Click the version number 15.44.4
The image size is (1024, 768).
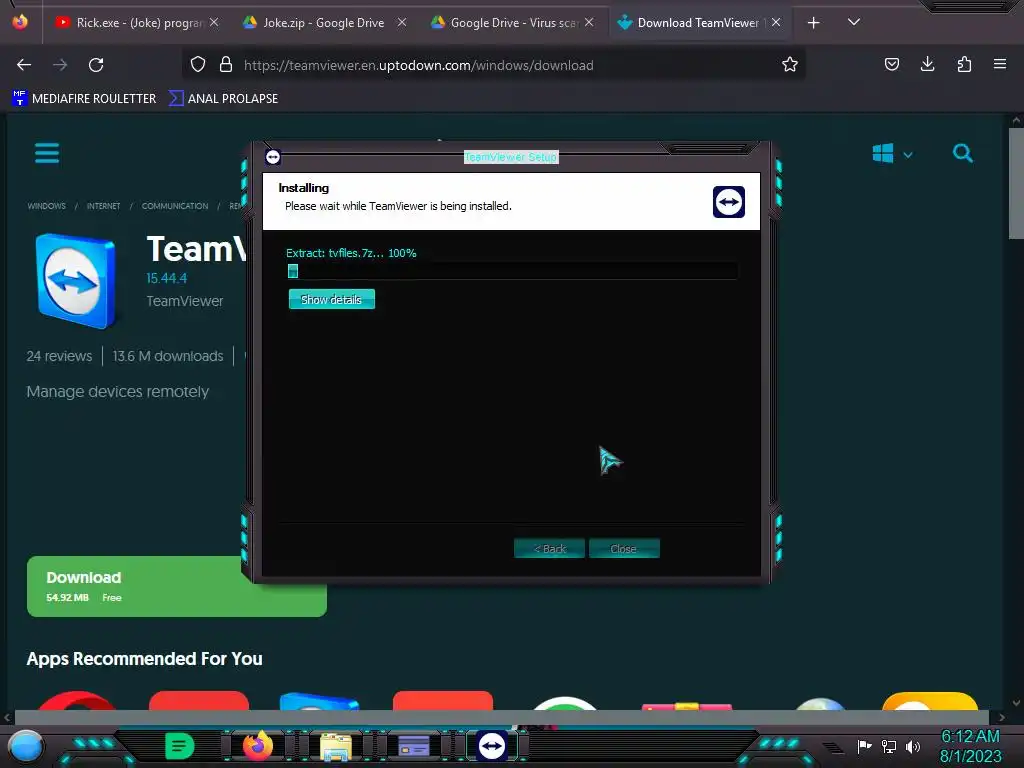tap(167, 278)
